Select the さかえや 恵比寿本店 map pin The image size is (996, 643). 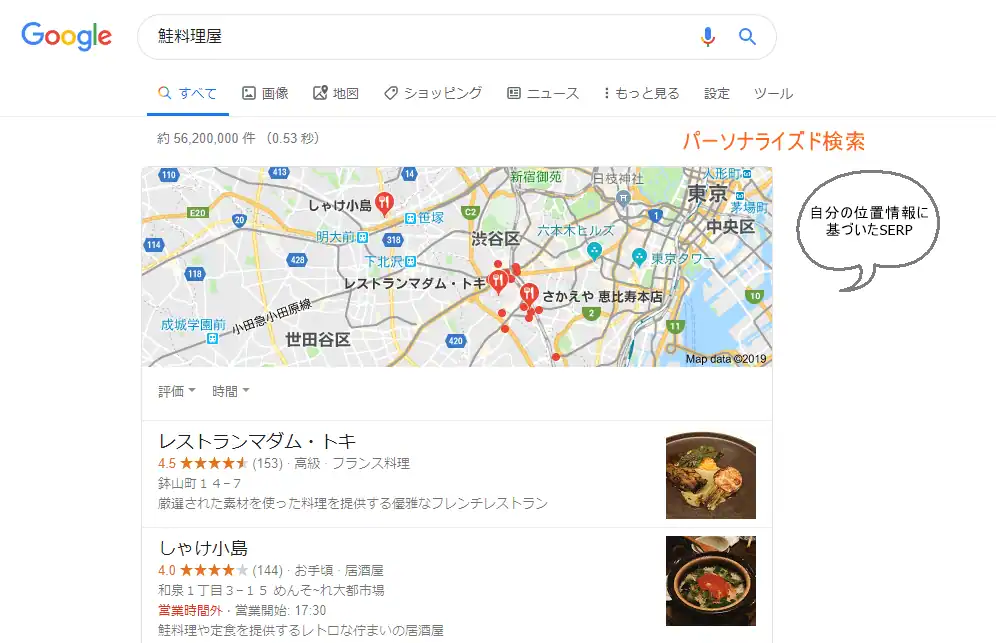click(529, 295)
